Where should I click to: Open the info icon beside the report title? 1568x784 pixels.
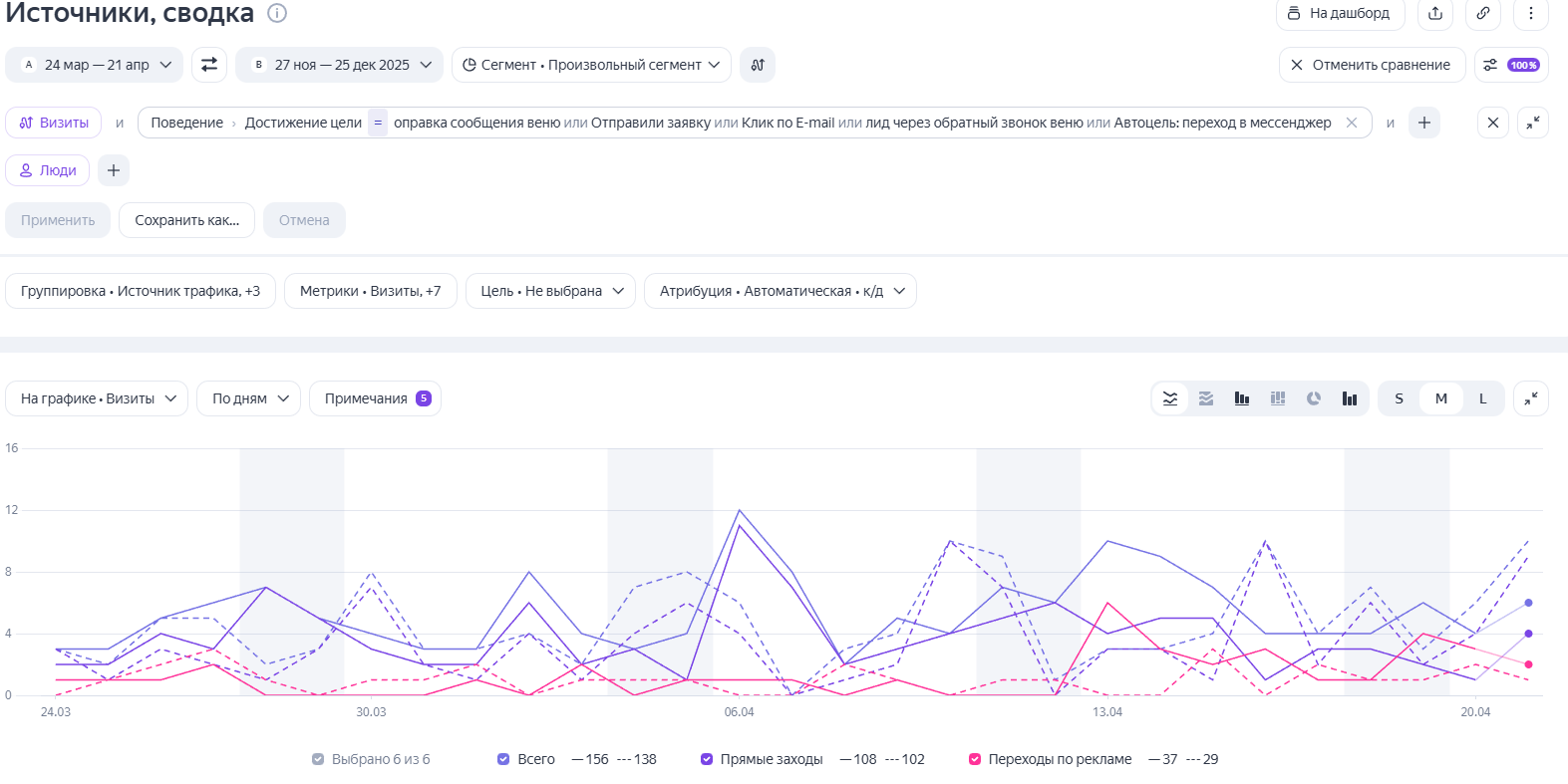click(278, 13)
